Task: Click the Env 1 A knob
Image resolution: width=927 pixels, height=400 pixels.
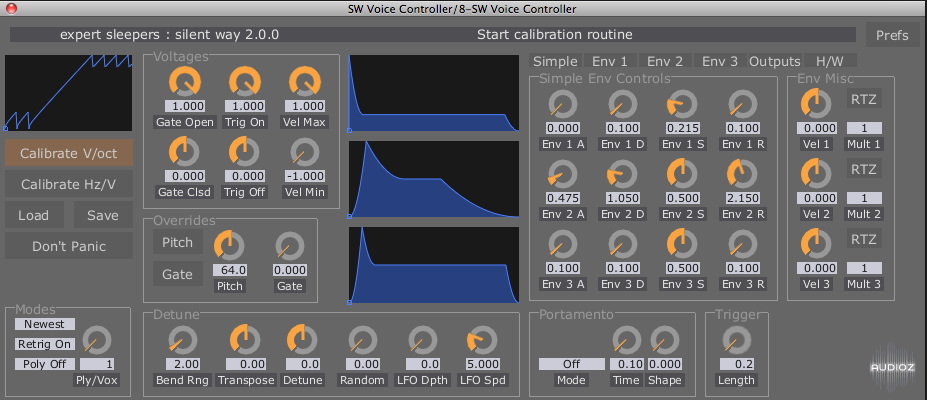Action: 563,103
